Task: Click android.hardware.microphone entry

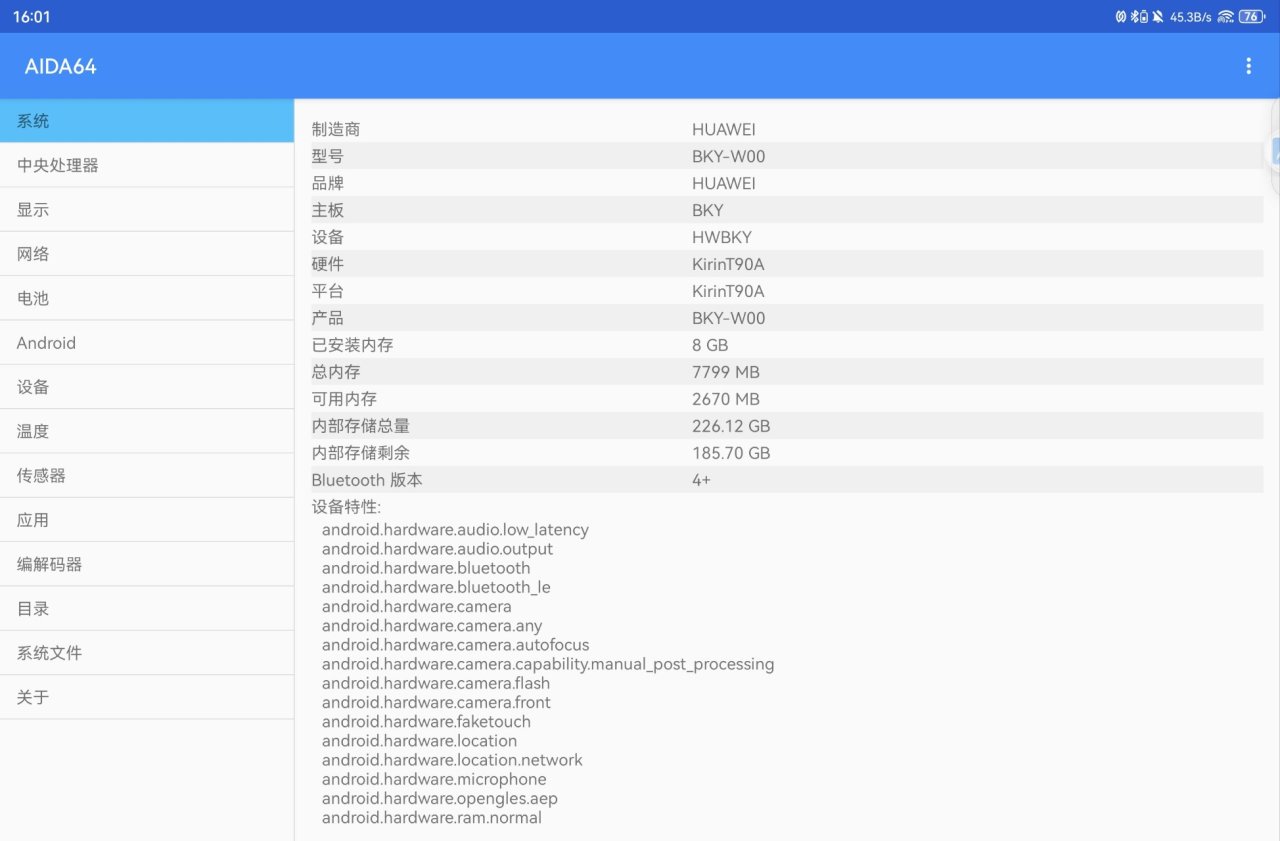Action: pos(434,779)
